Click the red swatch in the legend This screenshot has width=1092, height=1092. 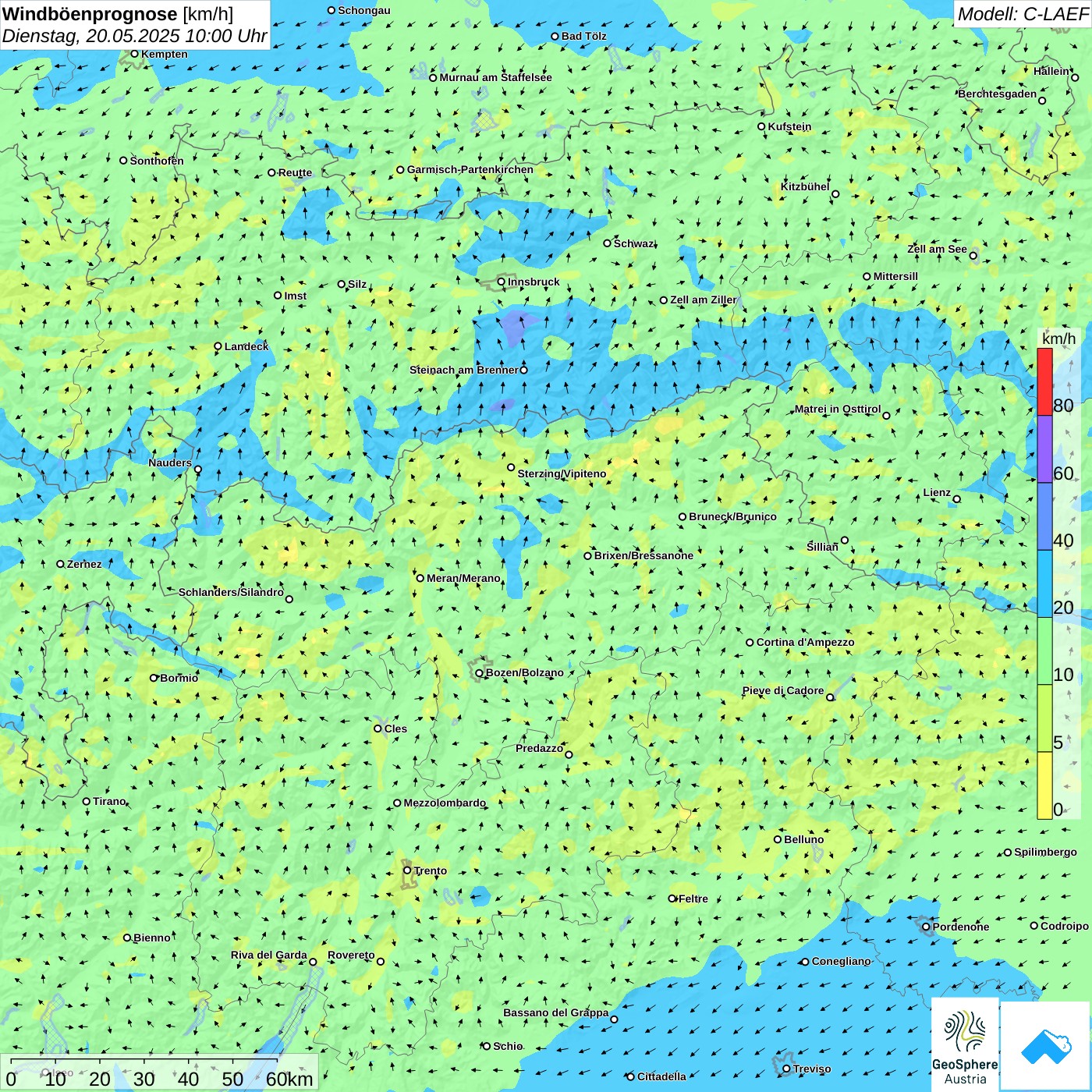tap(1044, 381)
